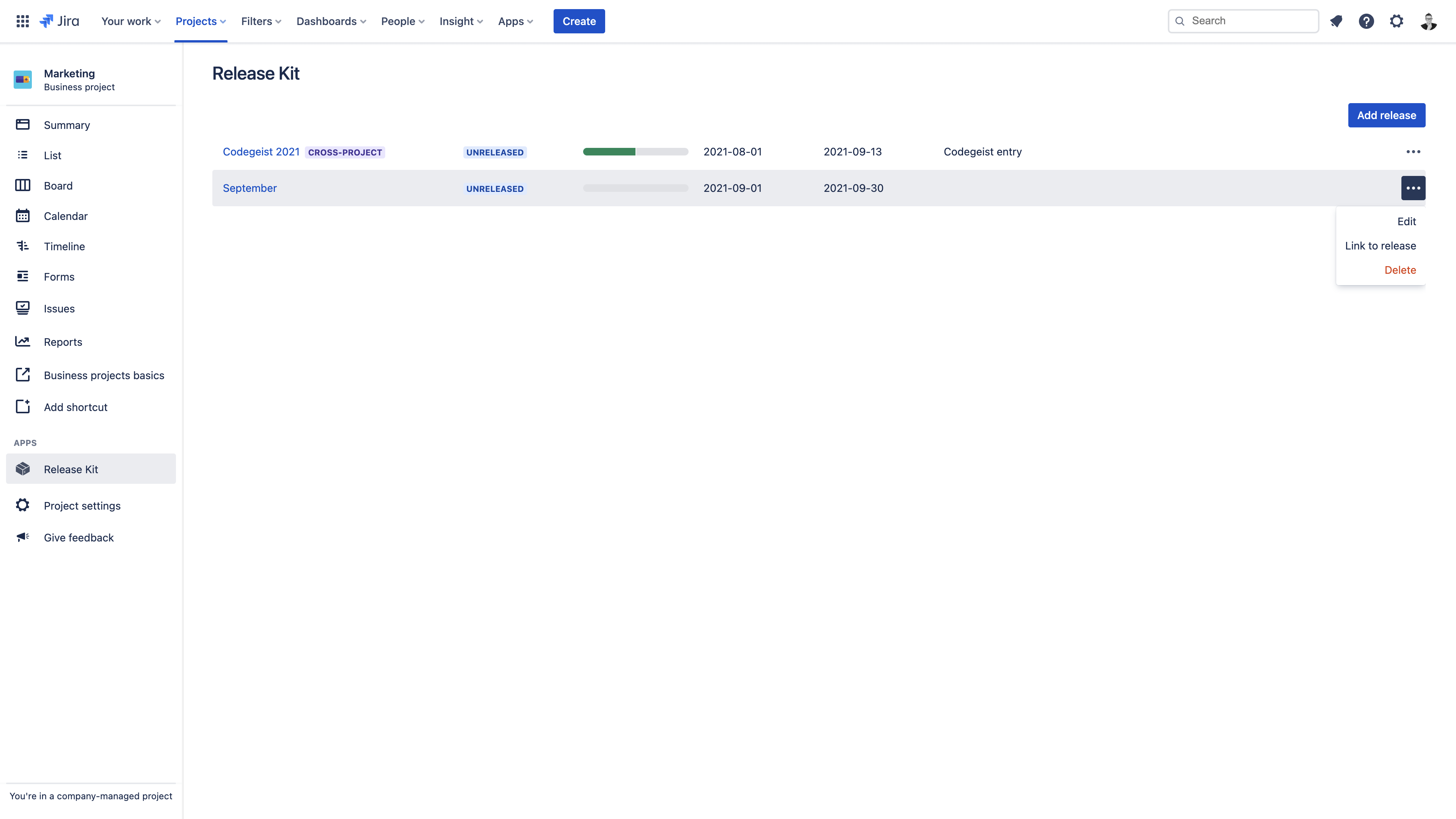Open the help question mark icon

(1366, 22)
